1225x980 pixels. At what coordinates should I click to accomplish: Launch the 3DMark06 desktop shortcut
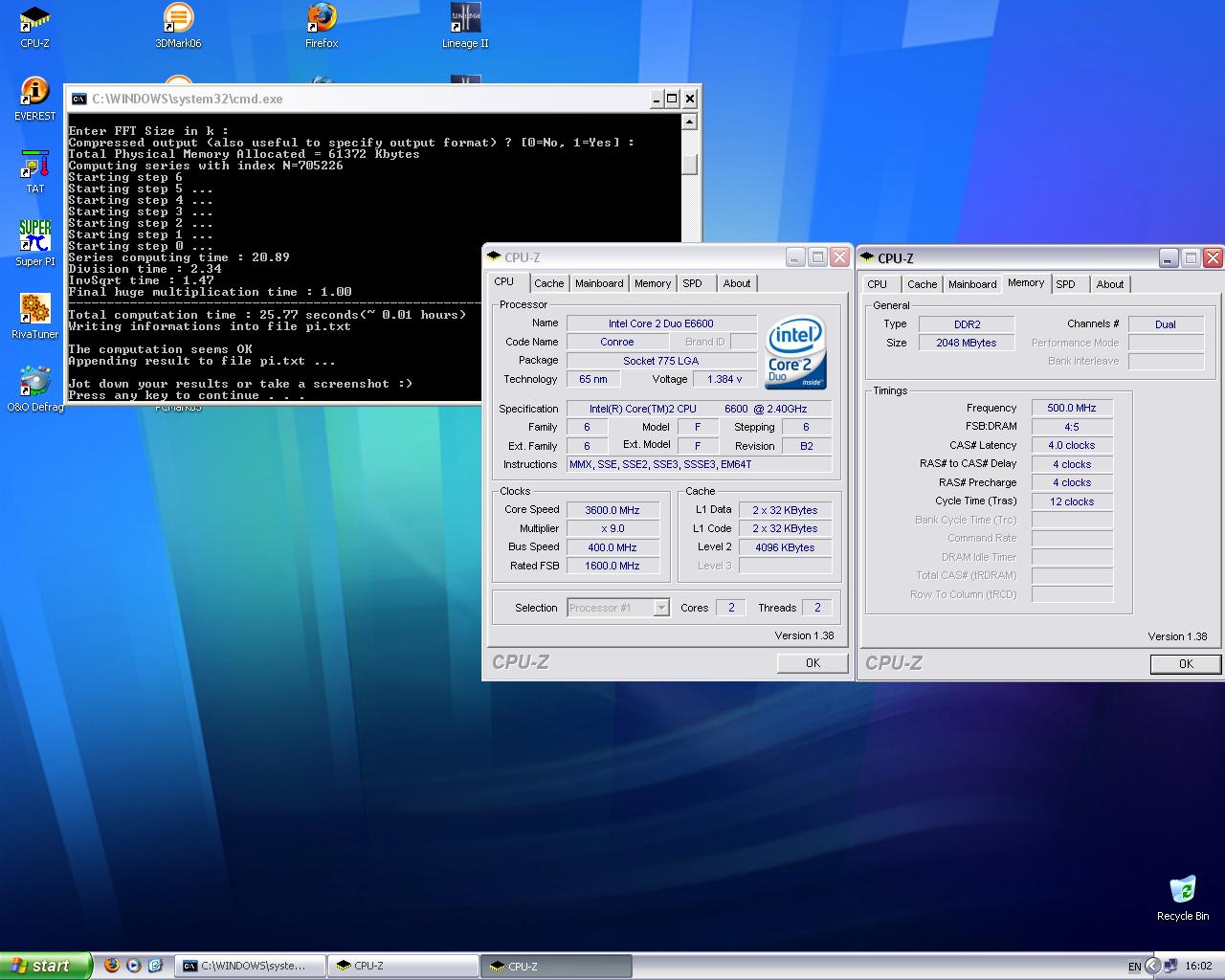[x=178, y=26]
